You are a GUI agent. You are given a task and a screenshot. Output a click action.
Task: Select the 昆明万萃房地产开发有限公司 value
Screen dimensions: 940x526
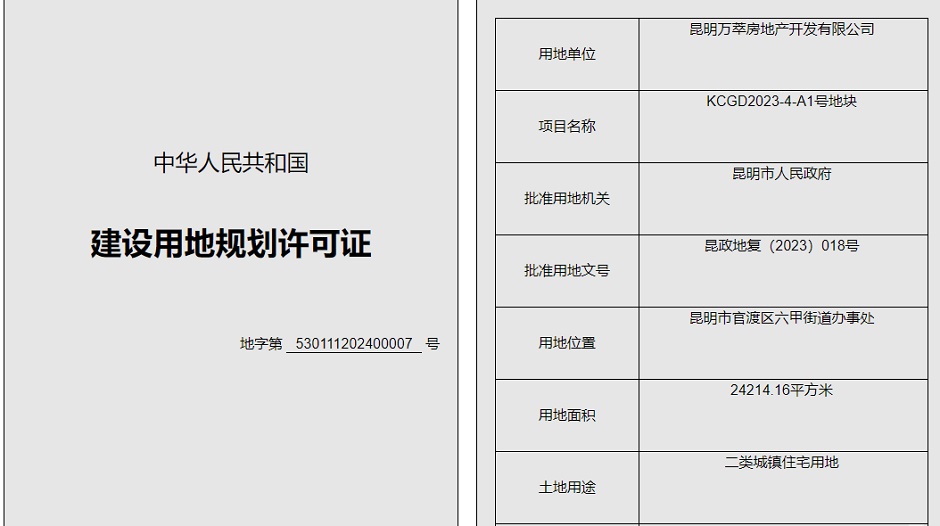(x=781, y=30)
